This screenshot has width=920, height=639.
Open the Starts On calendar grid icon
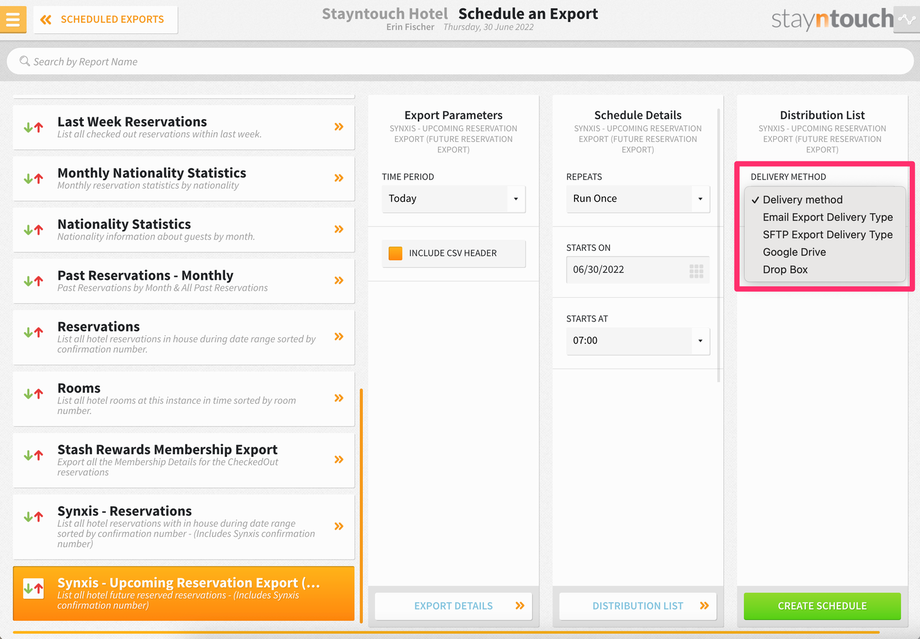tap(696, 271)
